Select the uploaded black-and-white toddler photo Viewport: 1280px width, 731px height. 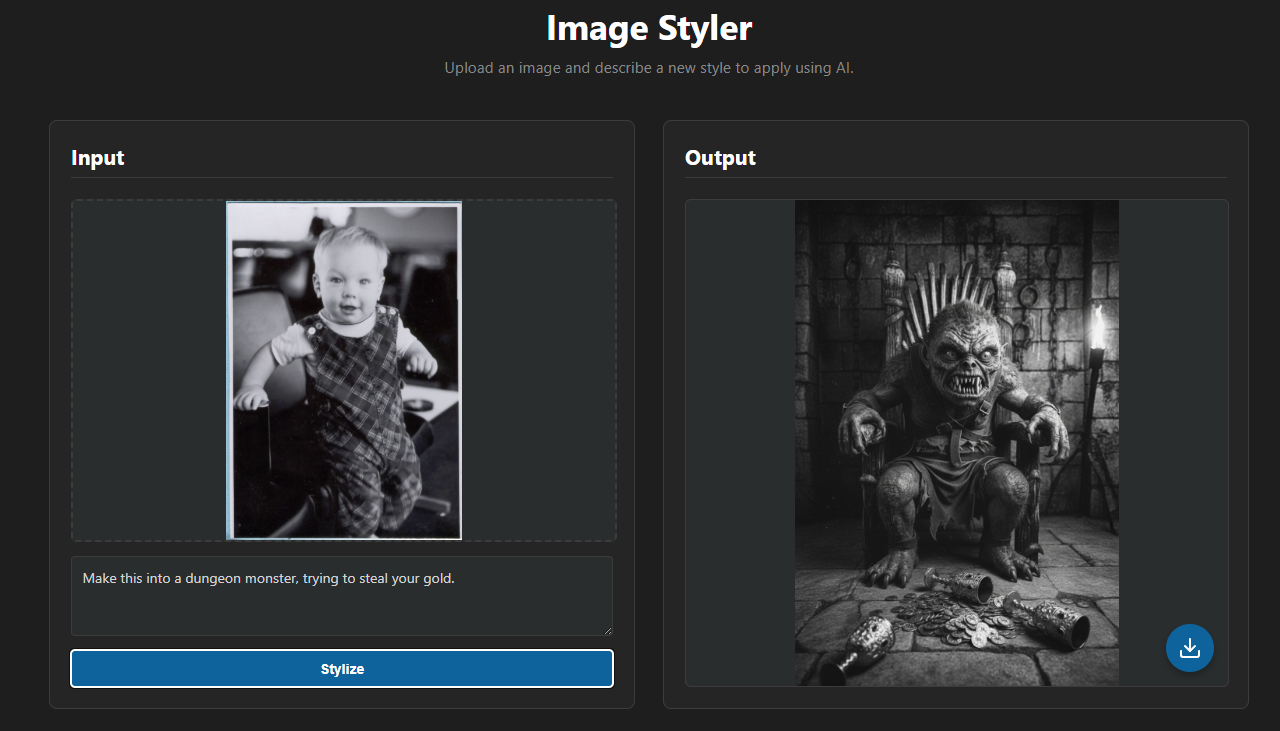344,370
